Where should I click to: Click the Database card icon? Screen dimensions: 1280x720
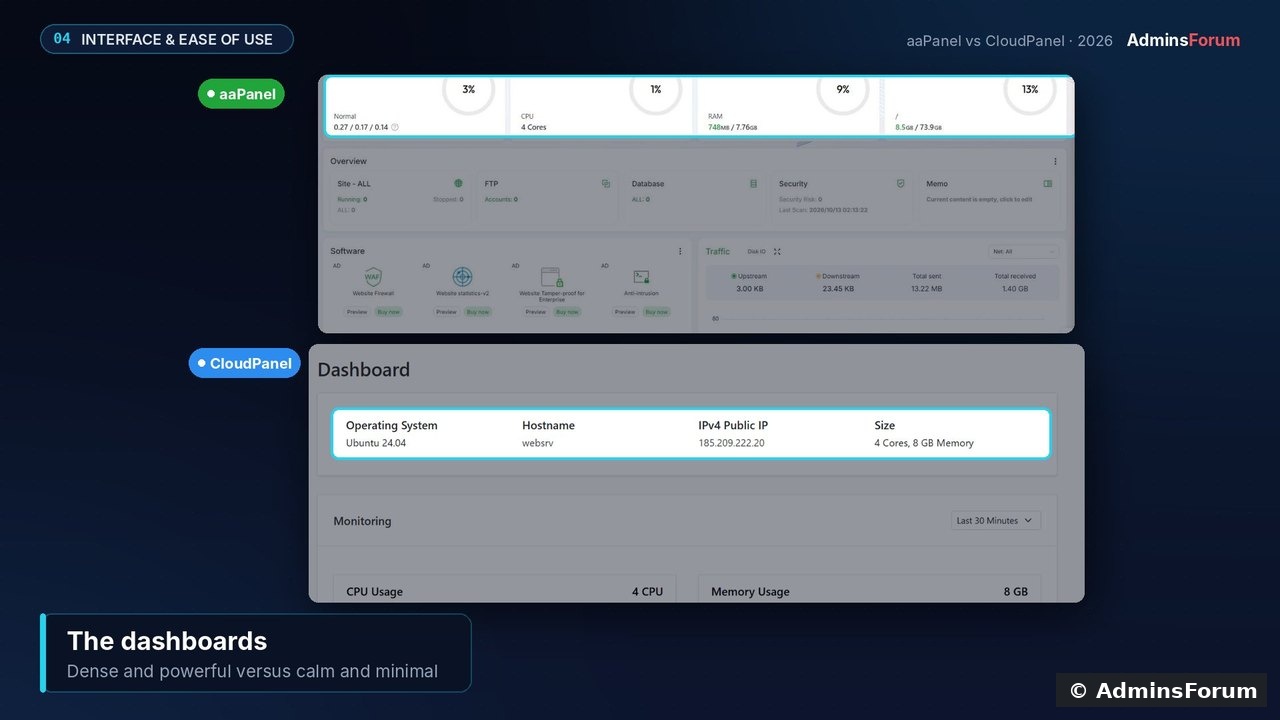(x=753, y=184)
